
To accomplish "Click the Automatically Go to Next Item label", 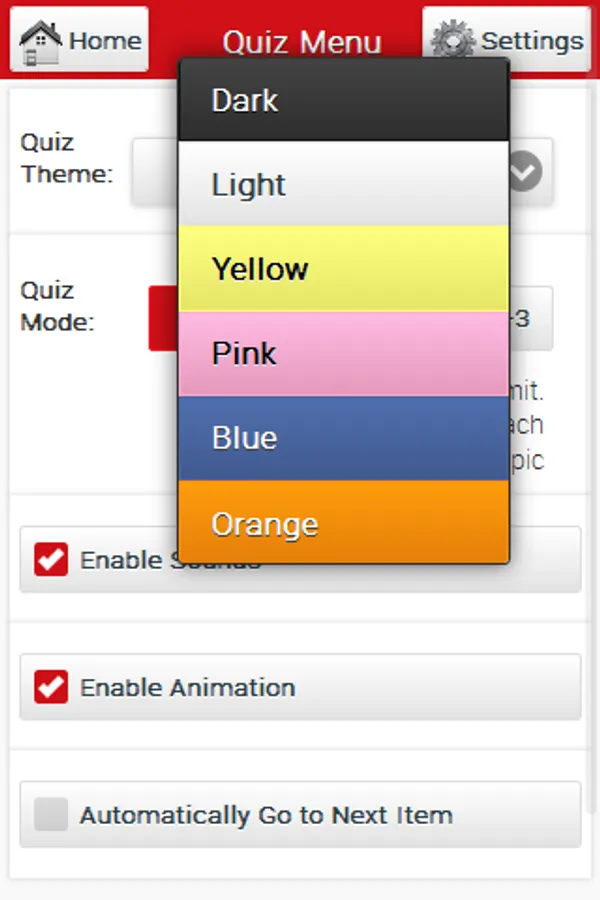I will [266, 815].
